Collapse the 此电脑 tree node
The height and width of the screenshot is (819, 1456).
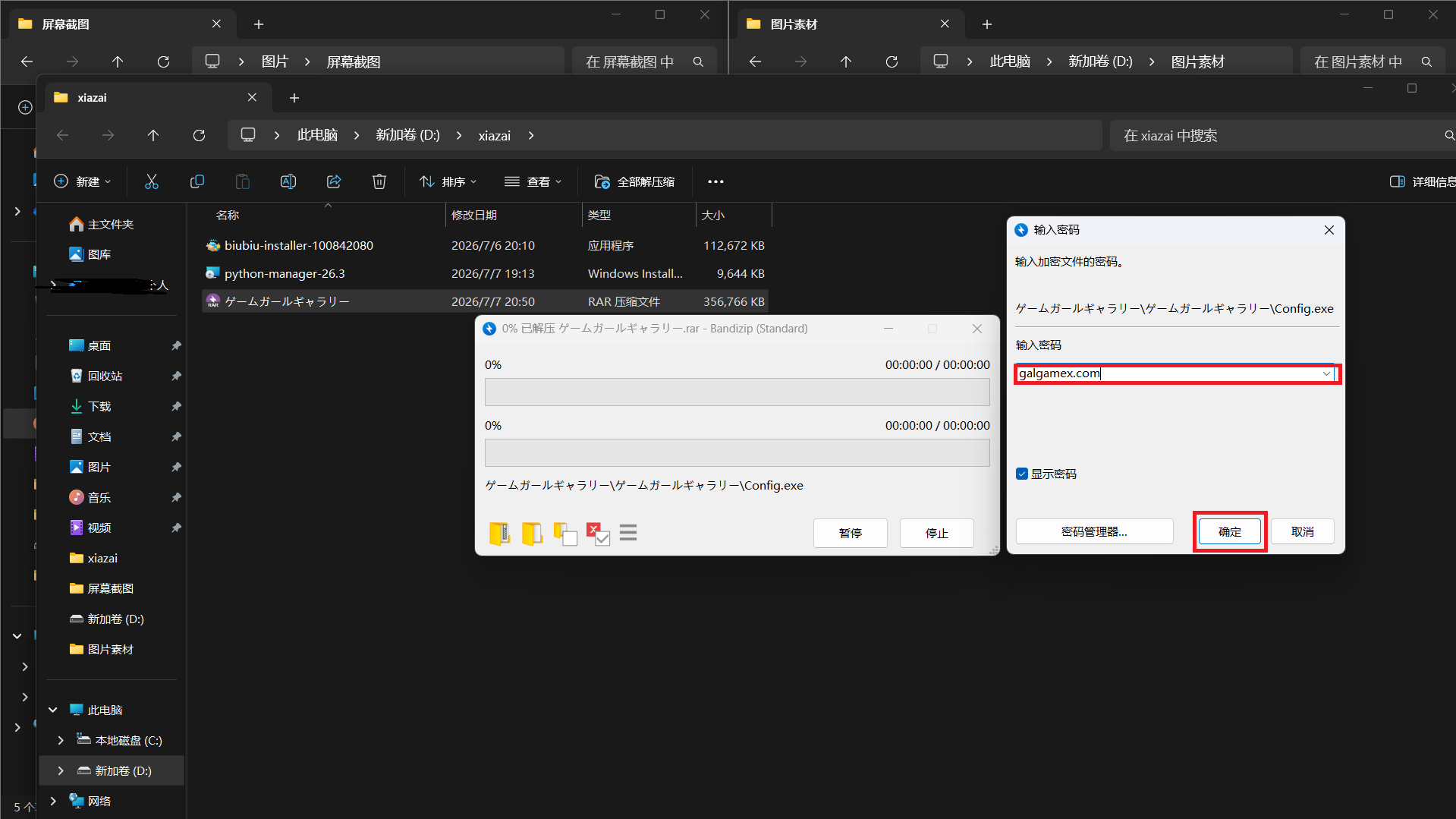pyautogui.click(x=53, y=710)
